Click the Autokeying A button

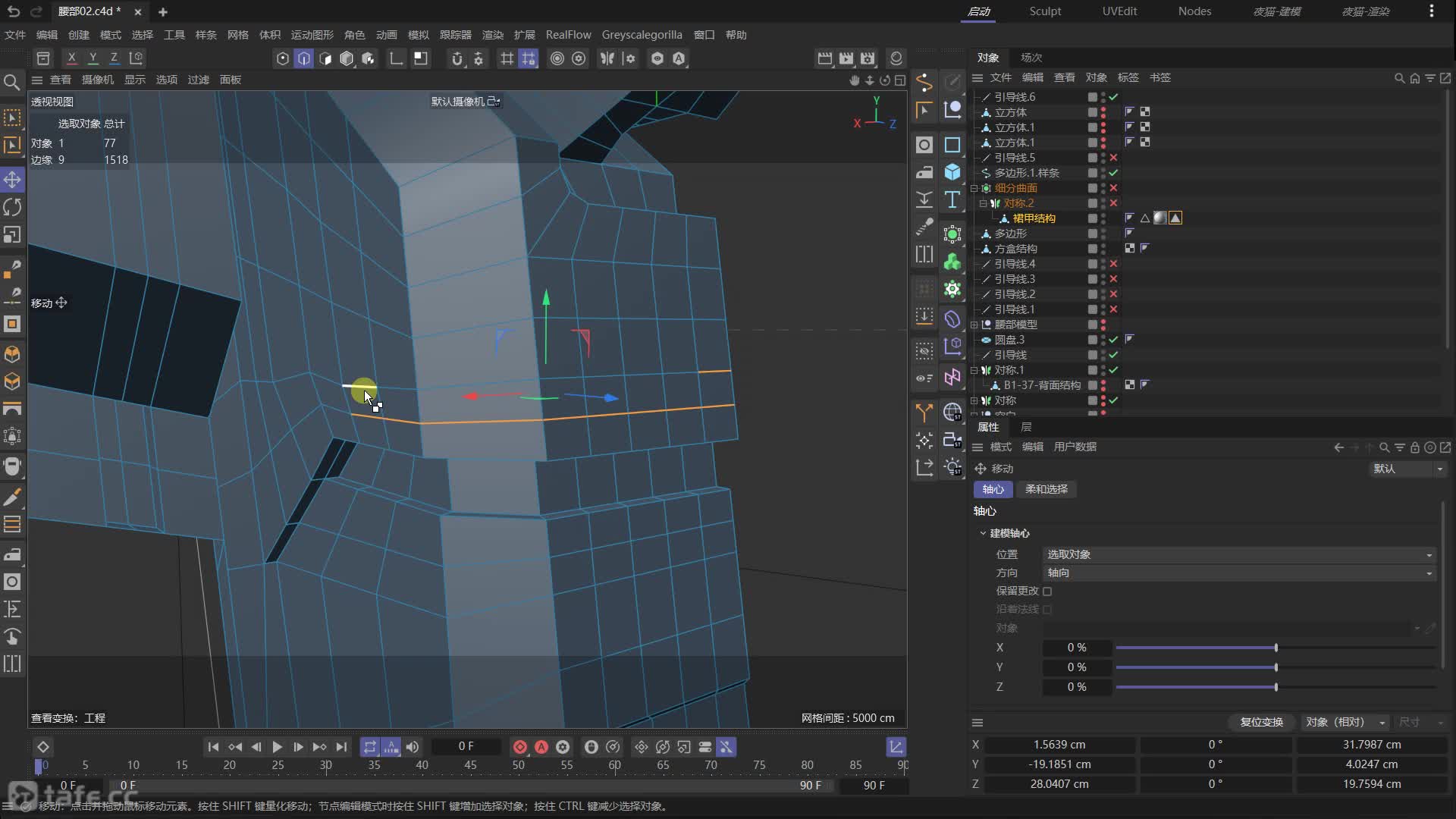pos(541,747)
